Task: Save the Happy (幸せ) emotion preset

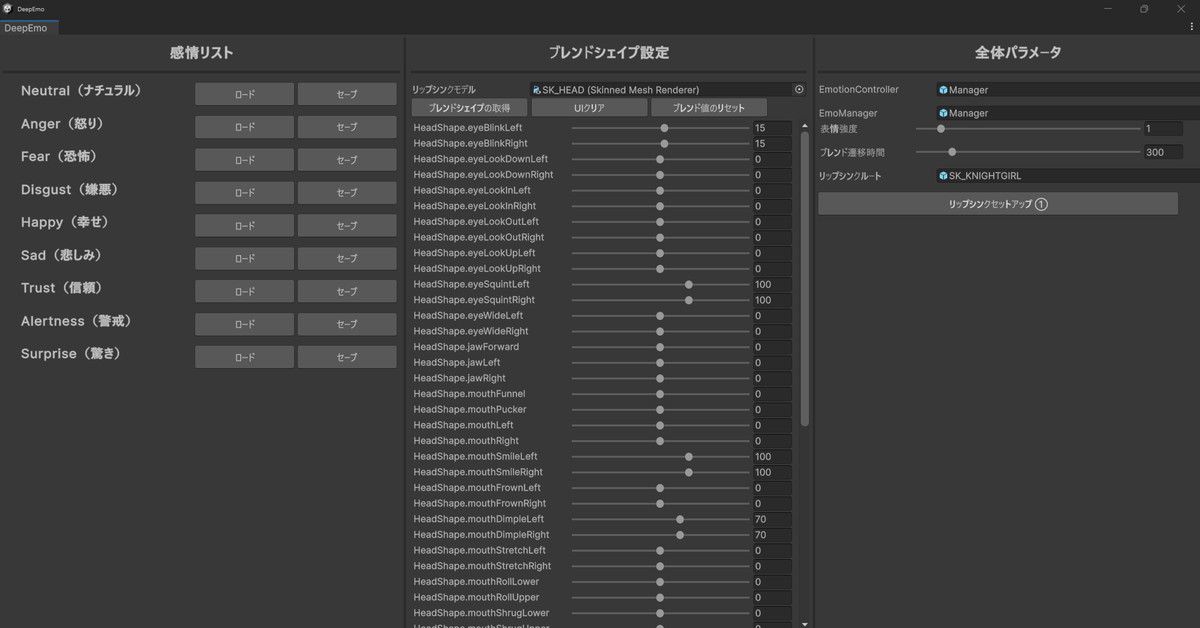Action: click(x=347, y=226)
